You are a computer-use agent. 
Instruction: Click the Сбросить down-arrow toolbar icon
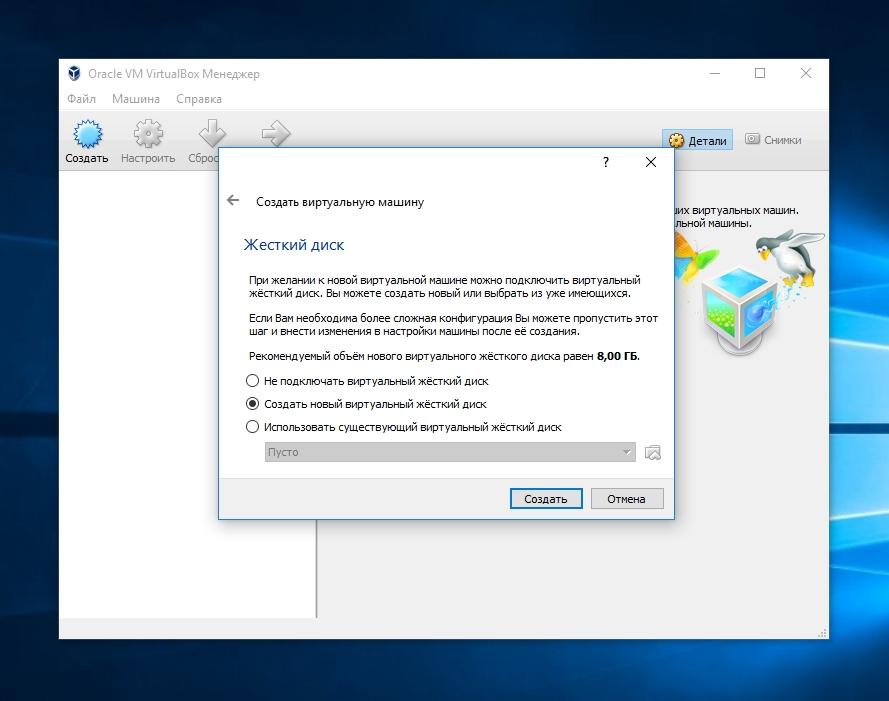click(x=208, y=135)
